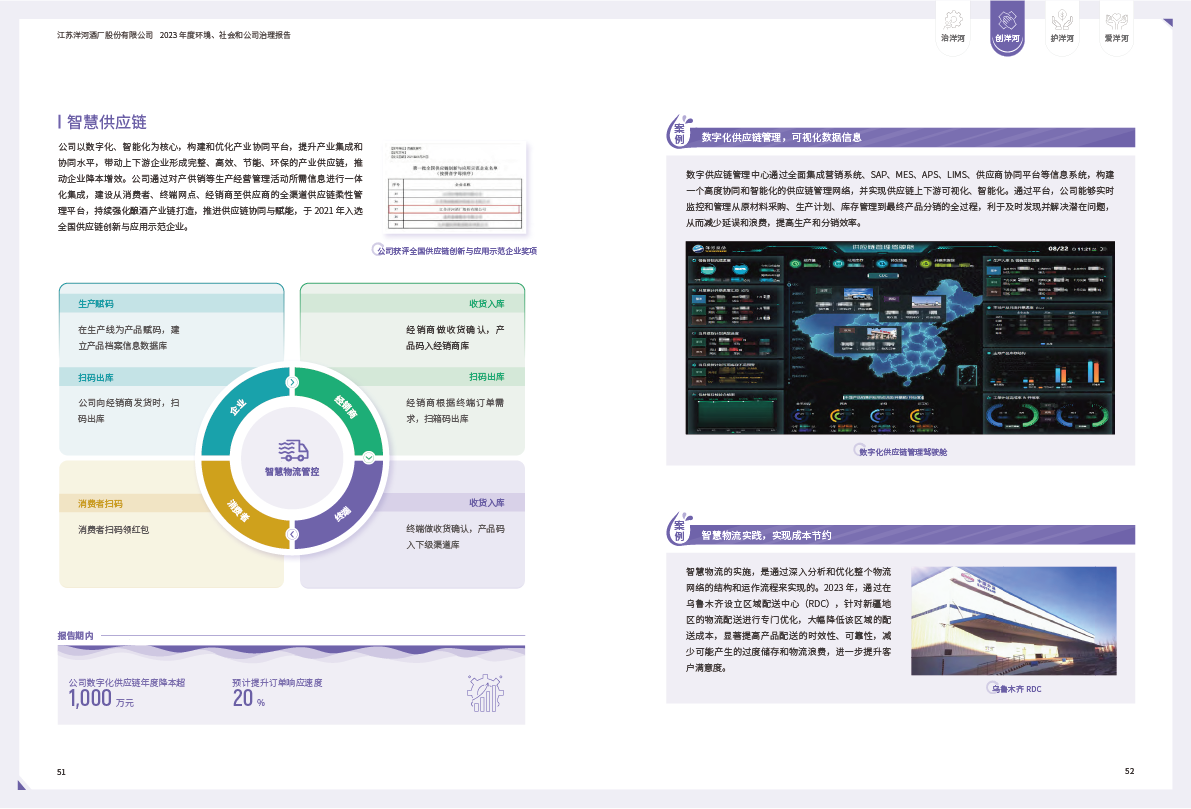Click the leaf-in-hands icon above 护洋河
This screenshot has height=809, width=1191.
pos(1062,18)
